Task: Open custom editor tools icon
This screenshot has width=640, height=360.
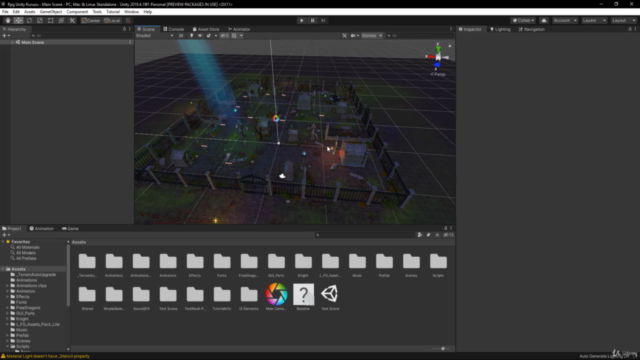Action: [72, 20]
